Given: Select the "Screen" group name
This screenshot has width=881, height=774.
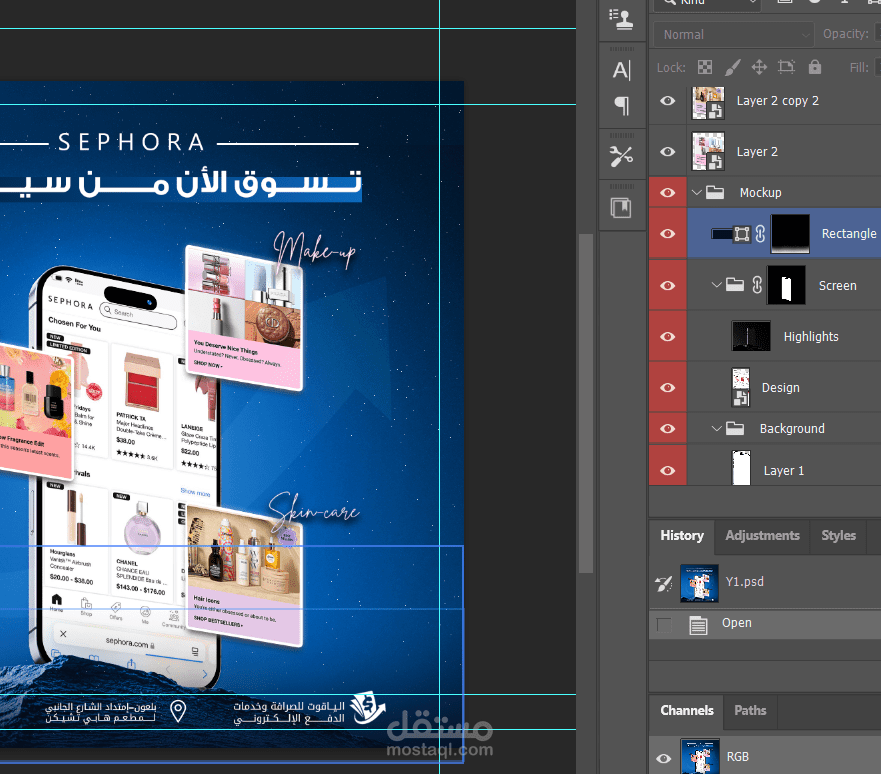Looking at the screenshot, I should pyautogui.click(x=838, y=285).
